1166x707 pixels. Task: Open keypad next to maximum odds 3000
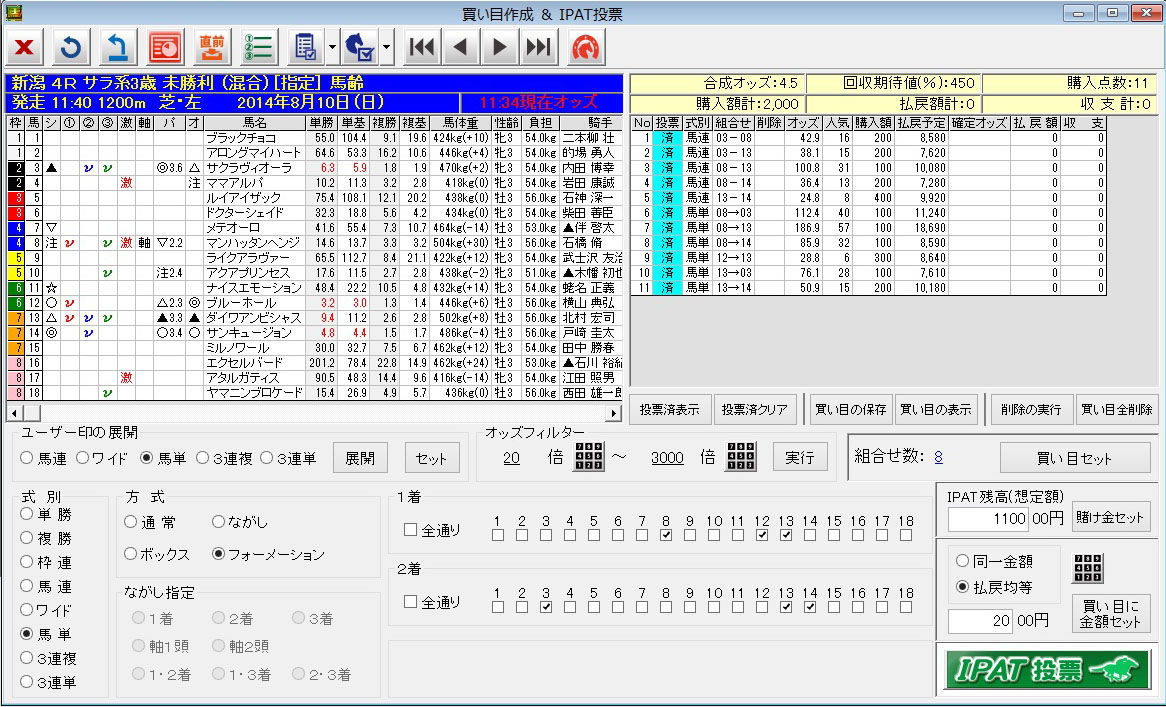[741, 456]
